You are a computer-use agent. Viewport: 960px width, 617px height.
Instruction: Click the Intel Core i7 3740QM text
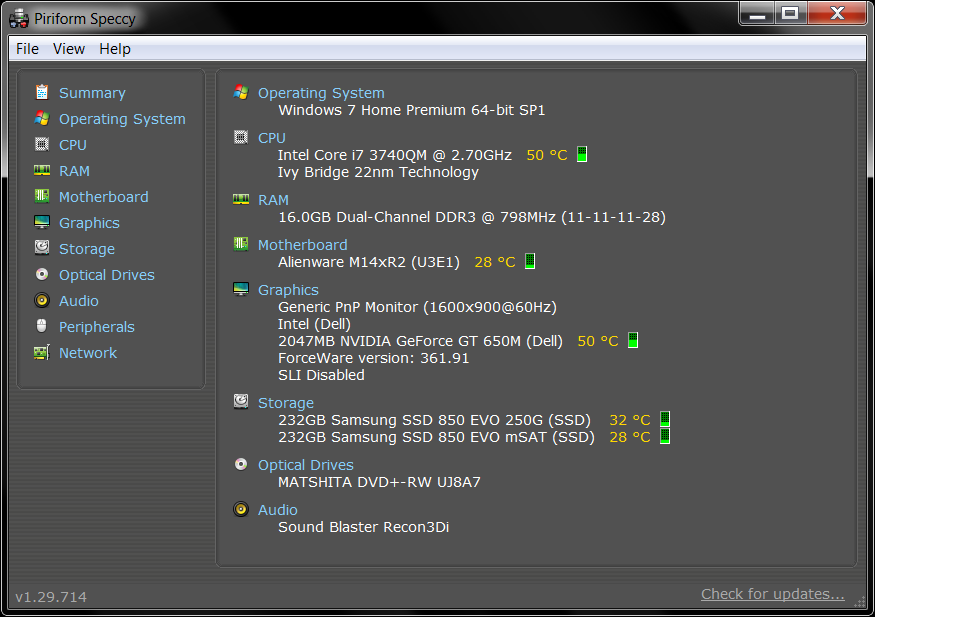[394, 155]
